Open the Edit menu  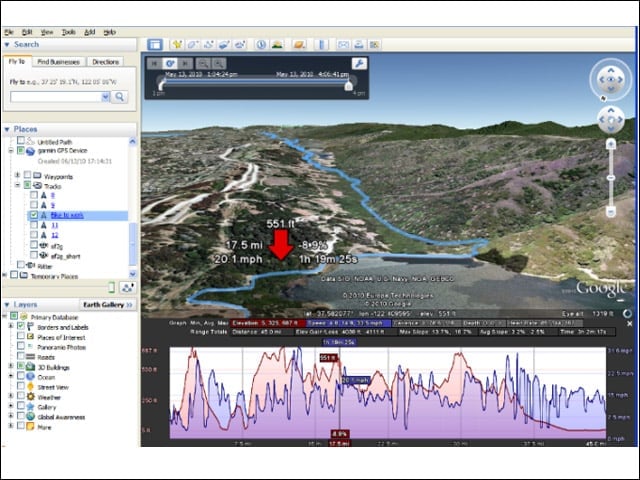click(27, 32)
